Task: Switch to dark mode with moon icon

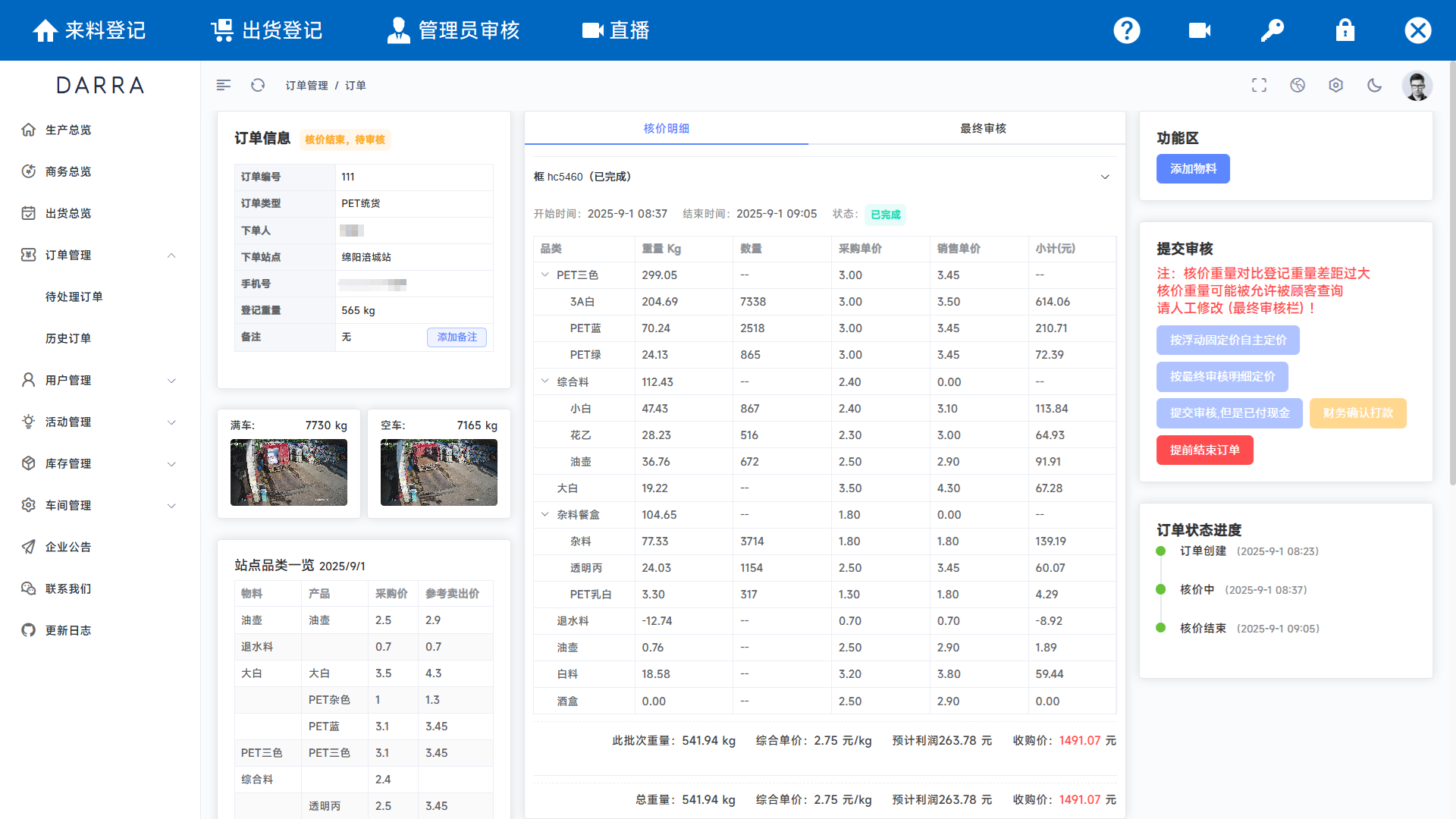Action: (1374, 85)
